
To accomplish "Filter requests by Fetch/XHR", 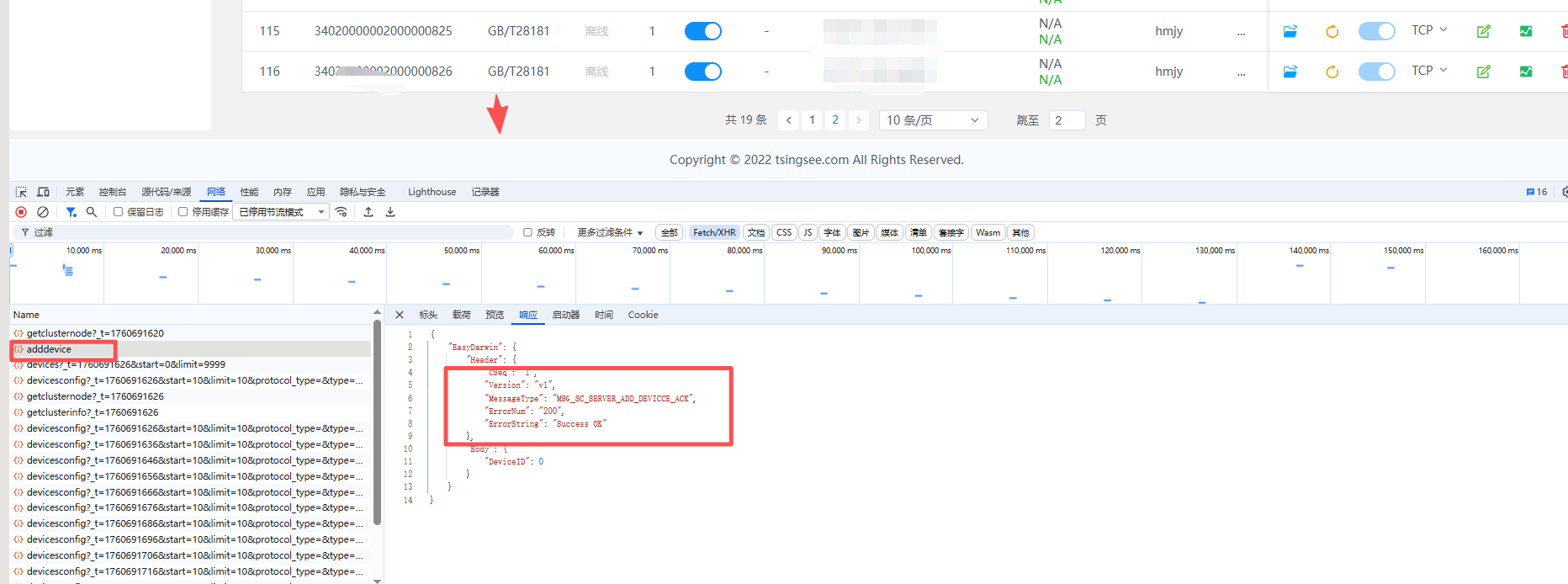I will pos(714,232).
